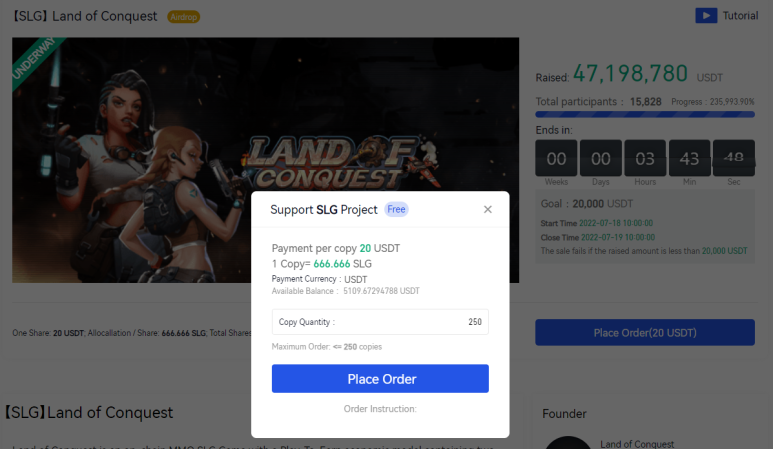773x449 pixels.
Task: Click the founder avatar image
Action: click(x=567, y=443)
